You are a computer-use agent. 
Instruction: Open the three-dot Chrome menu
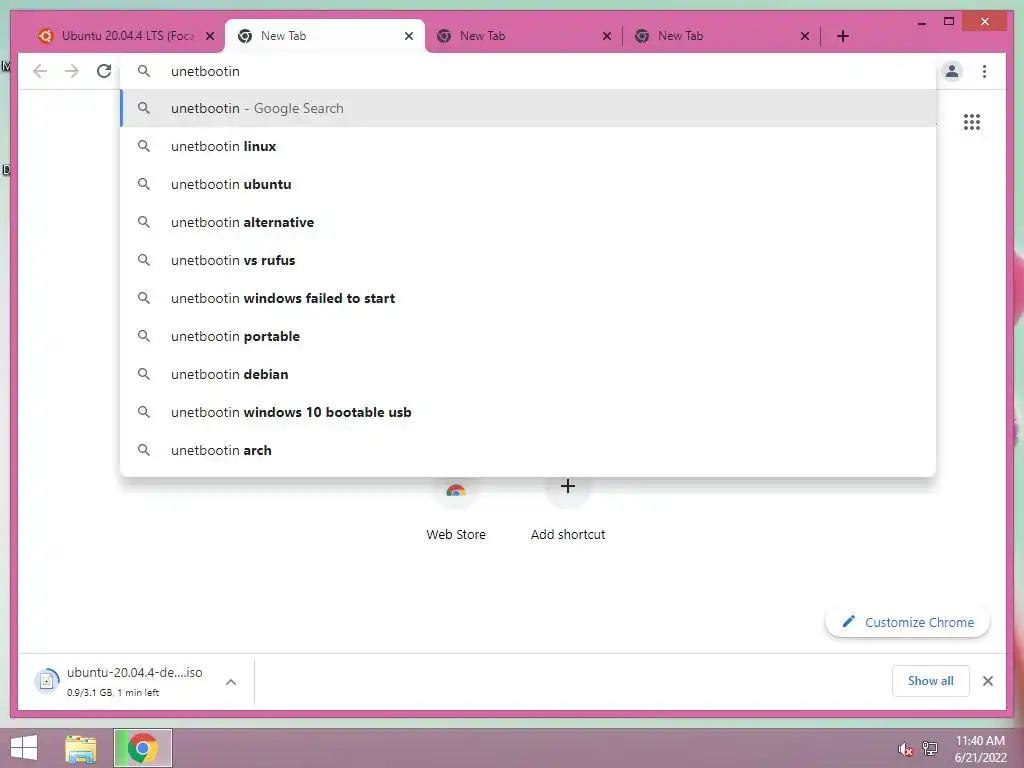click(x=984, y=71)
